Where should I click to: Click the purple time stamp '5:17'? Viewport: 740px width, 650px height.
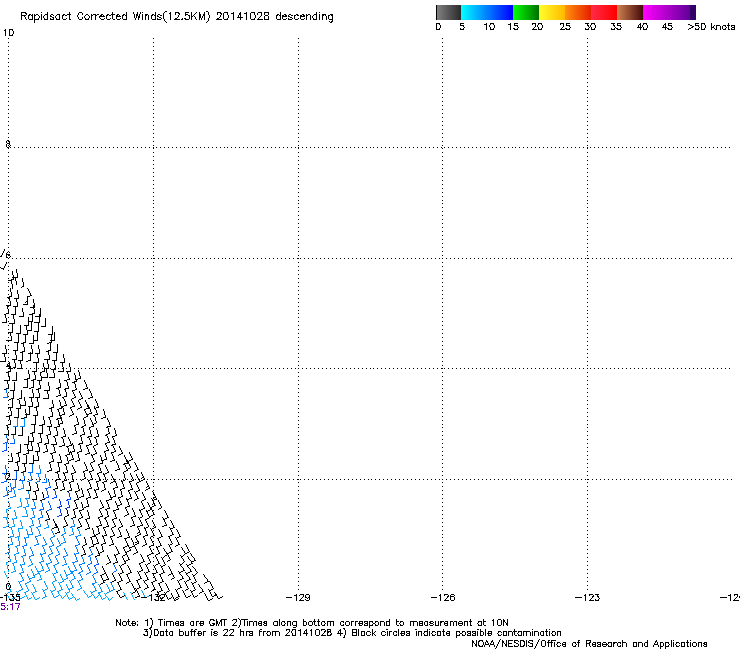(x=10, y=607)
